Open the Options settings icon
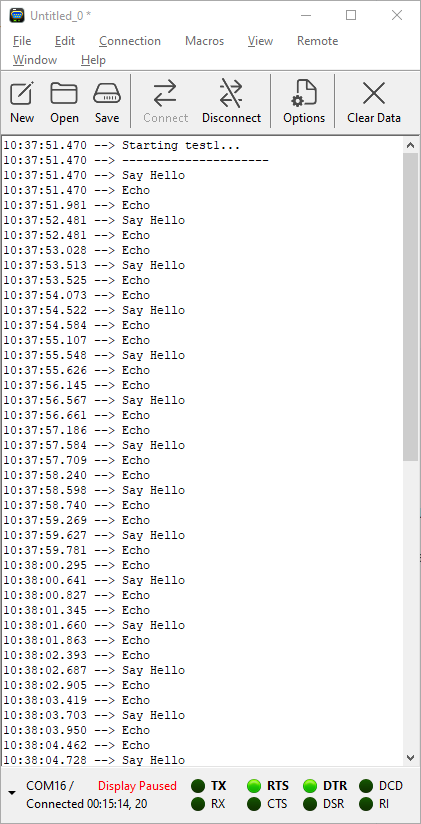 (304, 94)
